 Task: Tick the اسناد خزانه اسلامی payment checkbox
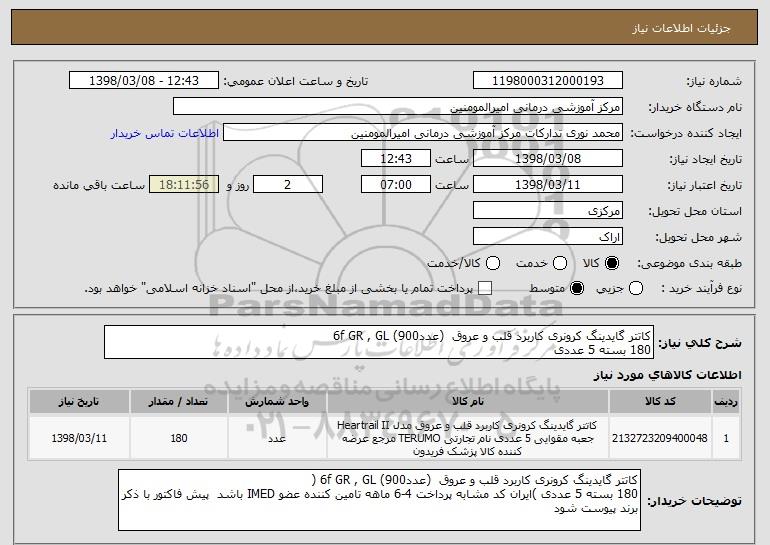[485, 289]
